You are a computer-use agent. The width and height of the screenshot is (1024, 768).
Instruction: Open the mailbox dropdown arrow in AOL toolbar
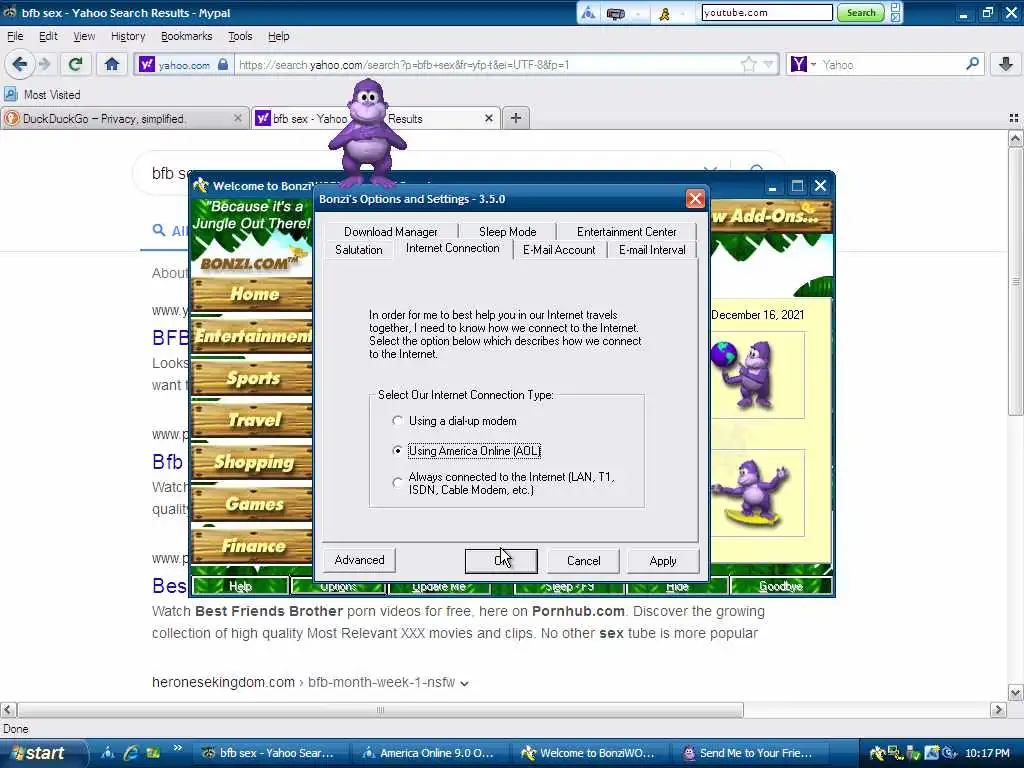(637, 13)
